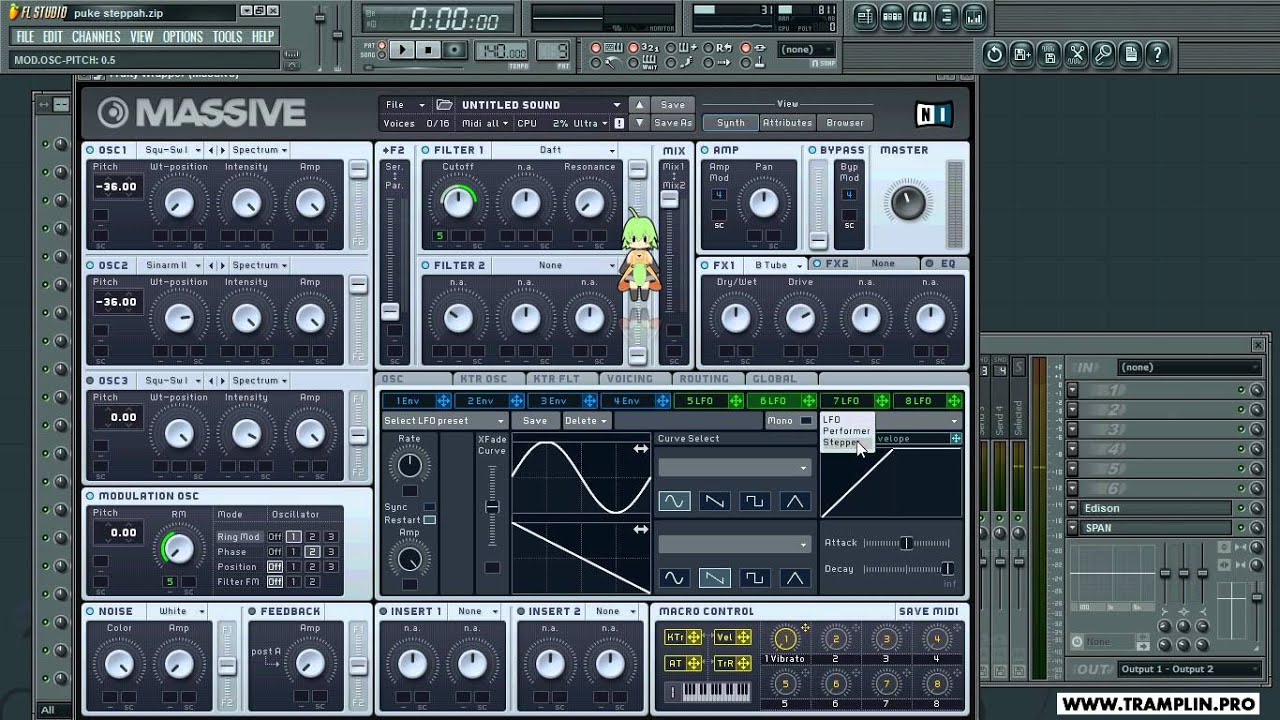Click the FL Studio stop button

[x=428, y=50]
